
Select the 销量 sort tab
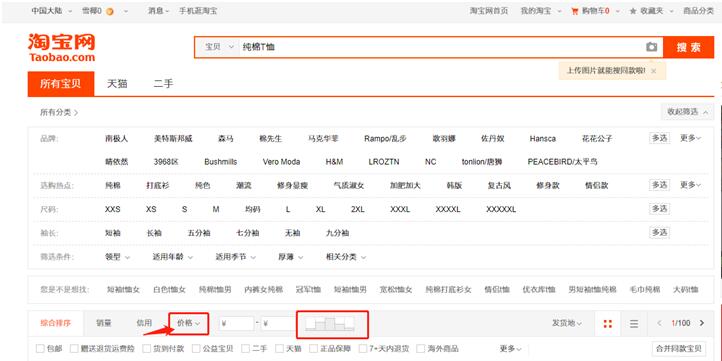pos(104,323)
